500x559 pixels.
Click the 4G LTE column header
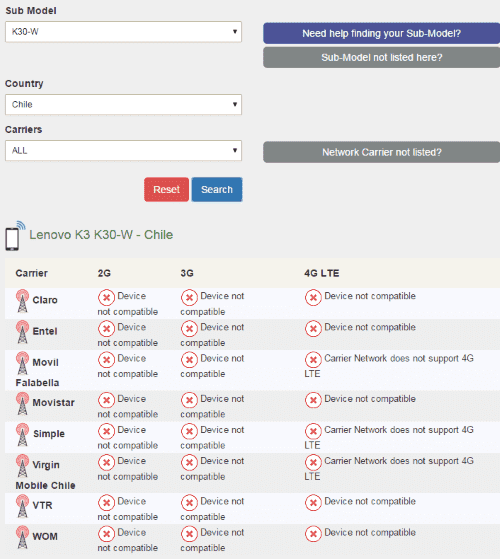322,273
